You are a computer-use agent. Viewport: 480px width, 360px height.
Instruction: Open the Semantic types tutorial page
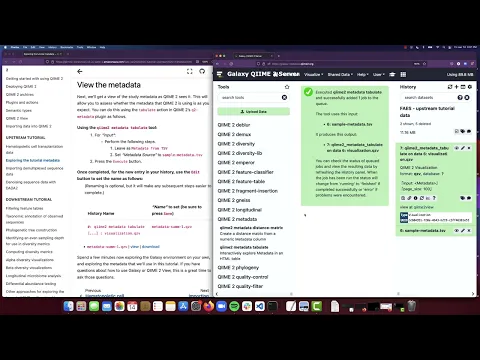click(19, 110)
